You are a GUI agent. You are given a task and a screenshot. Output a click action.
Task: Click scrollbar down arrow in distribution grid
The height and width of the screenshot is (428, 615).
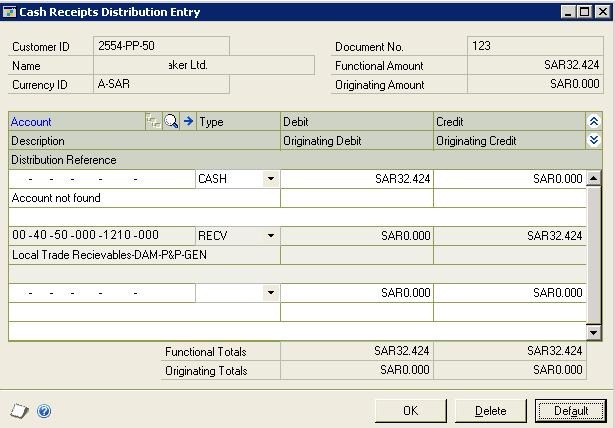(593, 333)
